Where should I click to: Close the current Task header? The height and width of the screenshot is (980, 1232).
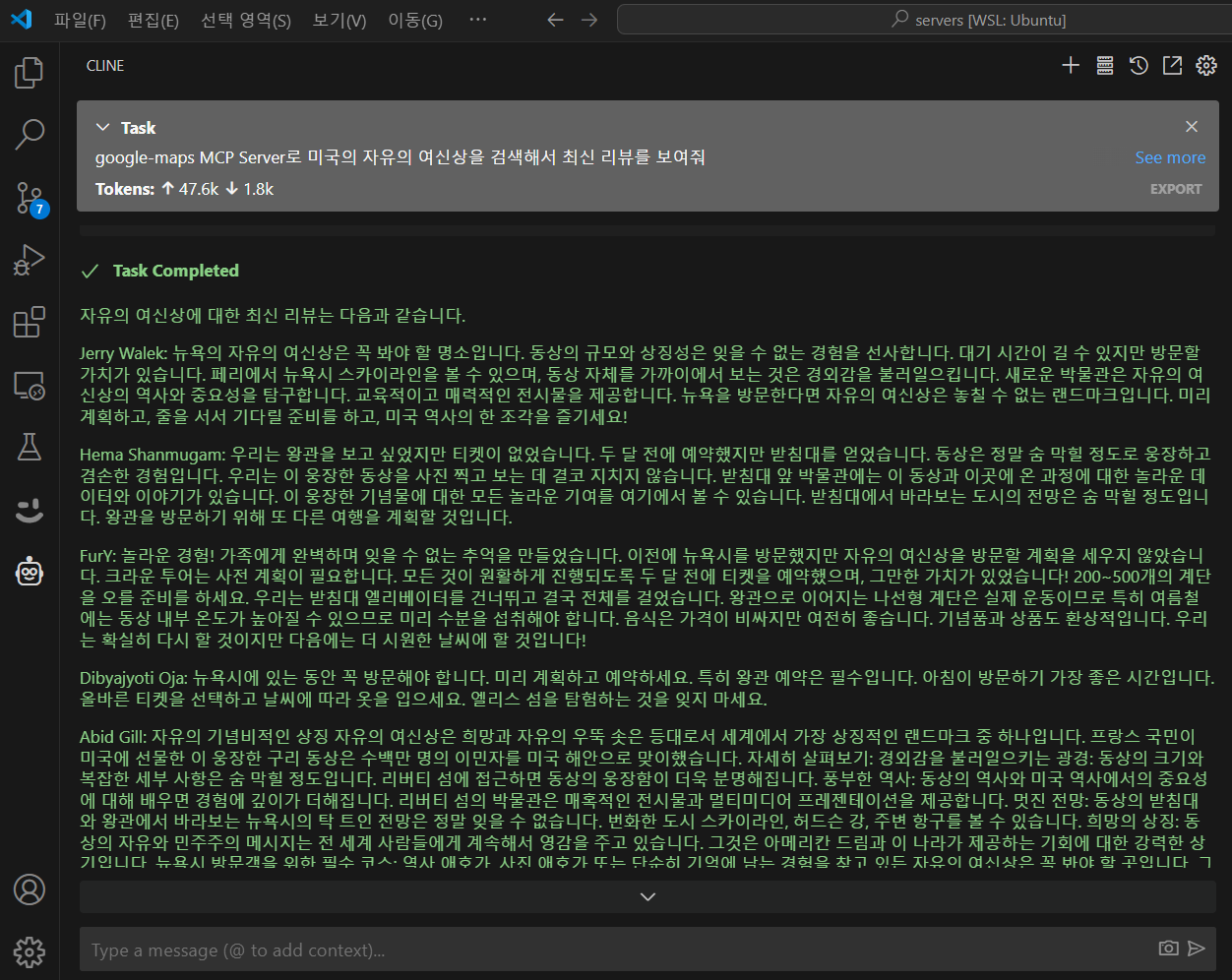click(x=1192, y=126)
